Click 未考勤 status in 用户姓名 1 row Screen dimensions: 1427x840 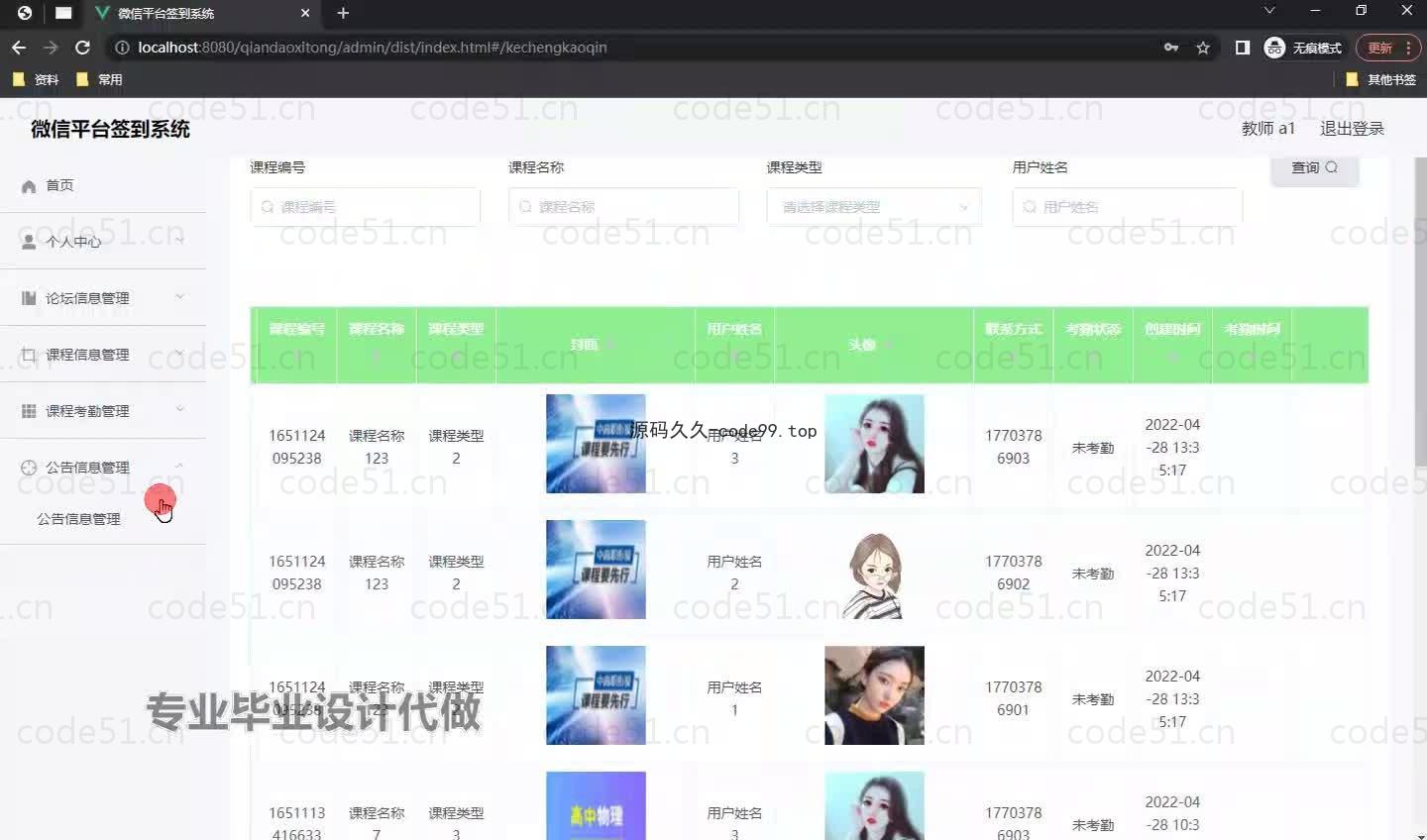pos(1093,699)
